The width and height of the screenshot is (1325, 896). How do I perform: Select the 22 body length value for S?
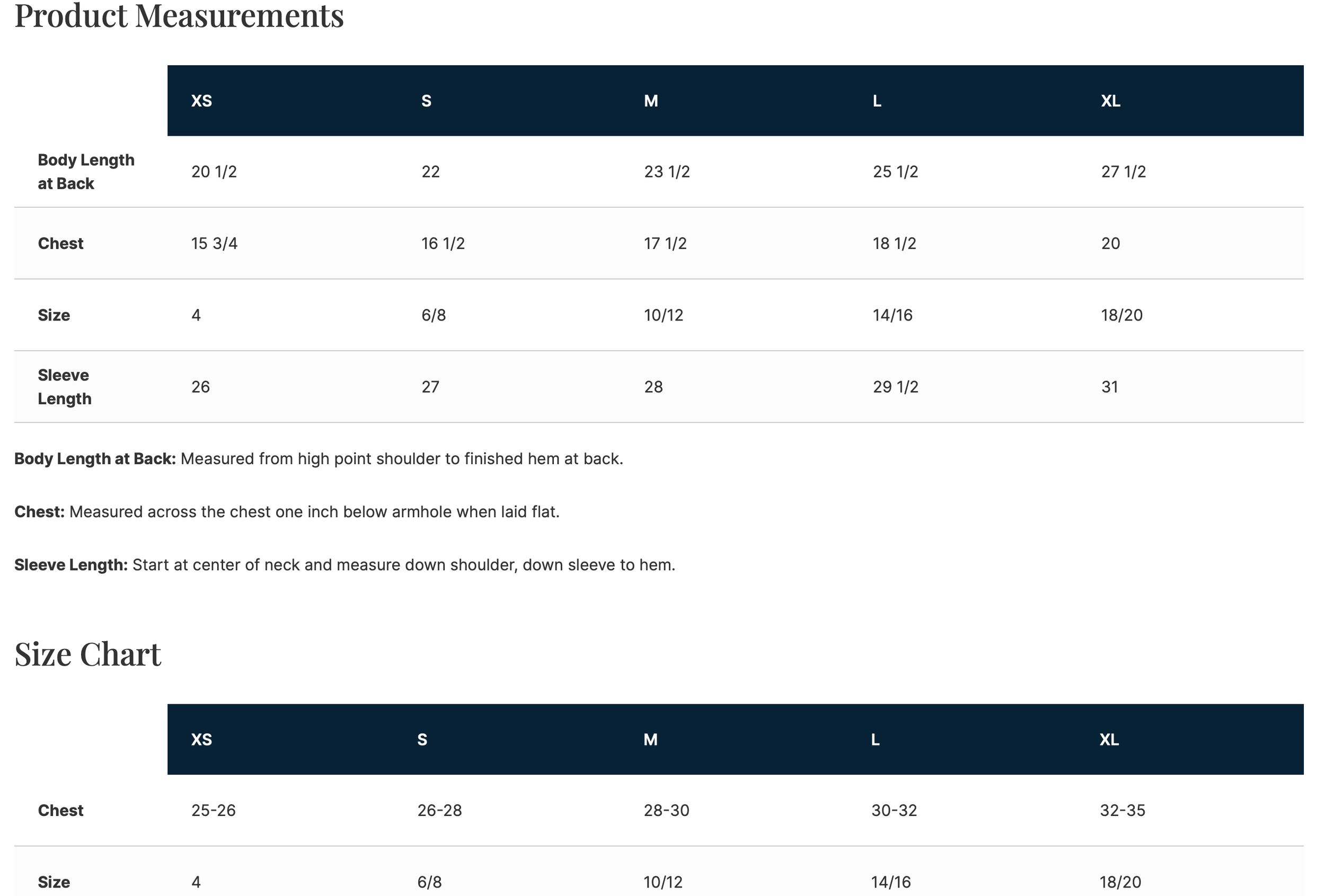coord(430,172)
